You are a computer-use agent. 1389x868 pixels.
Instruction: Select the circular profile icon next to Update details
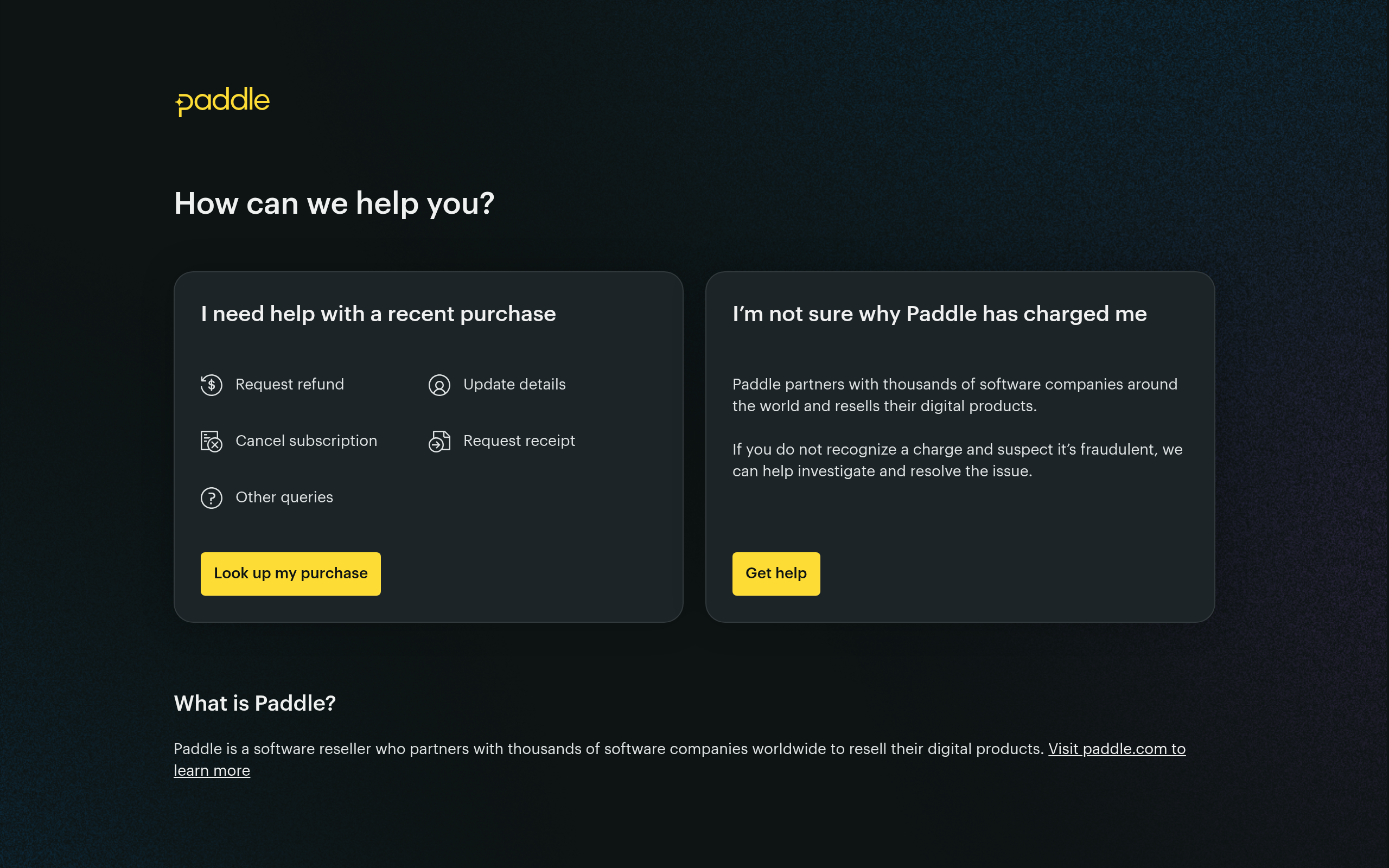[x=439, y=385]
